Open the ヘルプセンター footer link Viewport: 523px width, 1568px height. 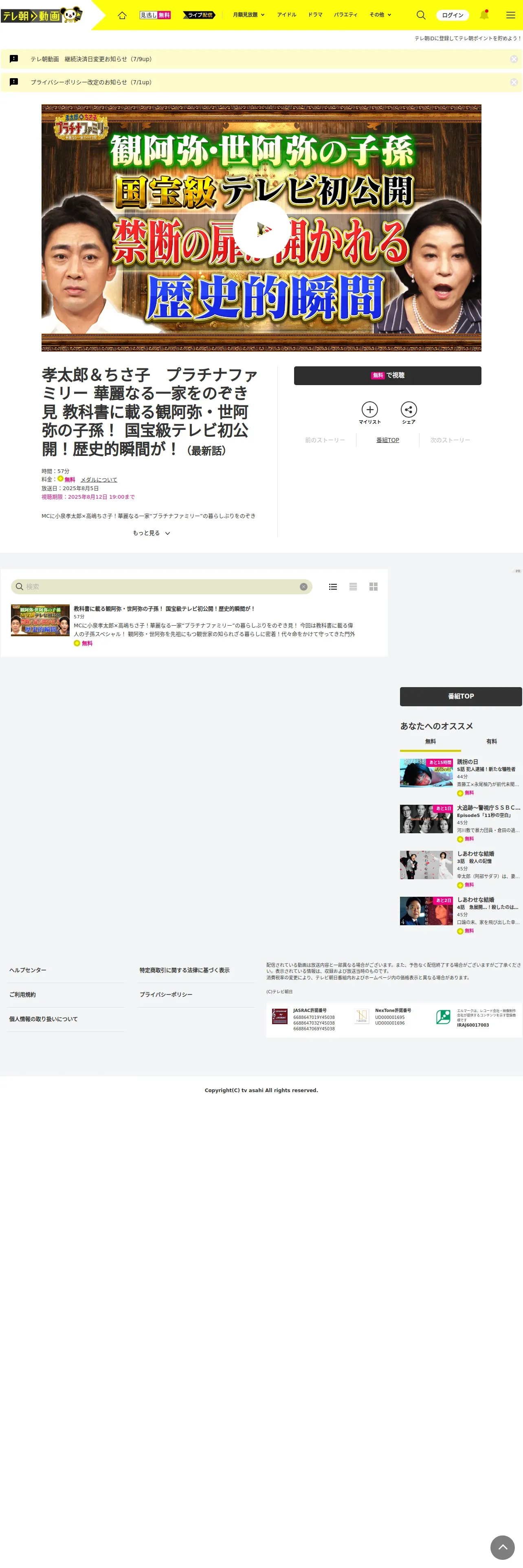tap(28, 970)
